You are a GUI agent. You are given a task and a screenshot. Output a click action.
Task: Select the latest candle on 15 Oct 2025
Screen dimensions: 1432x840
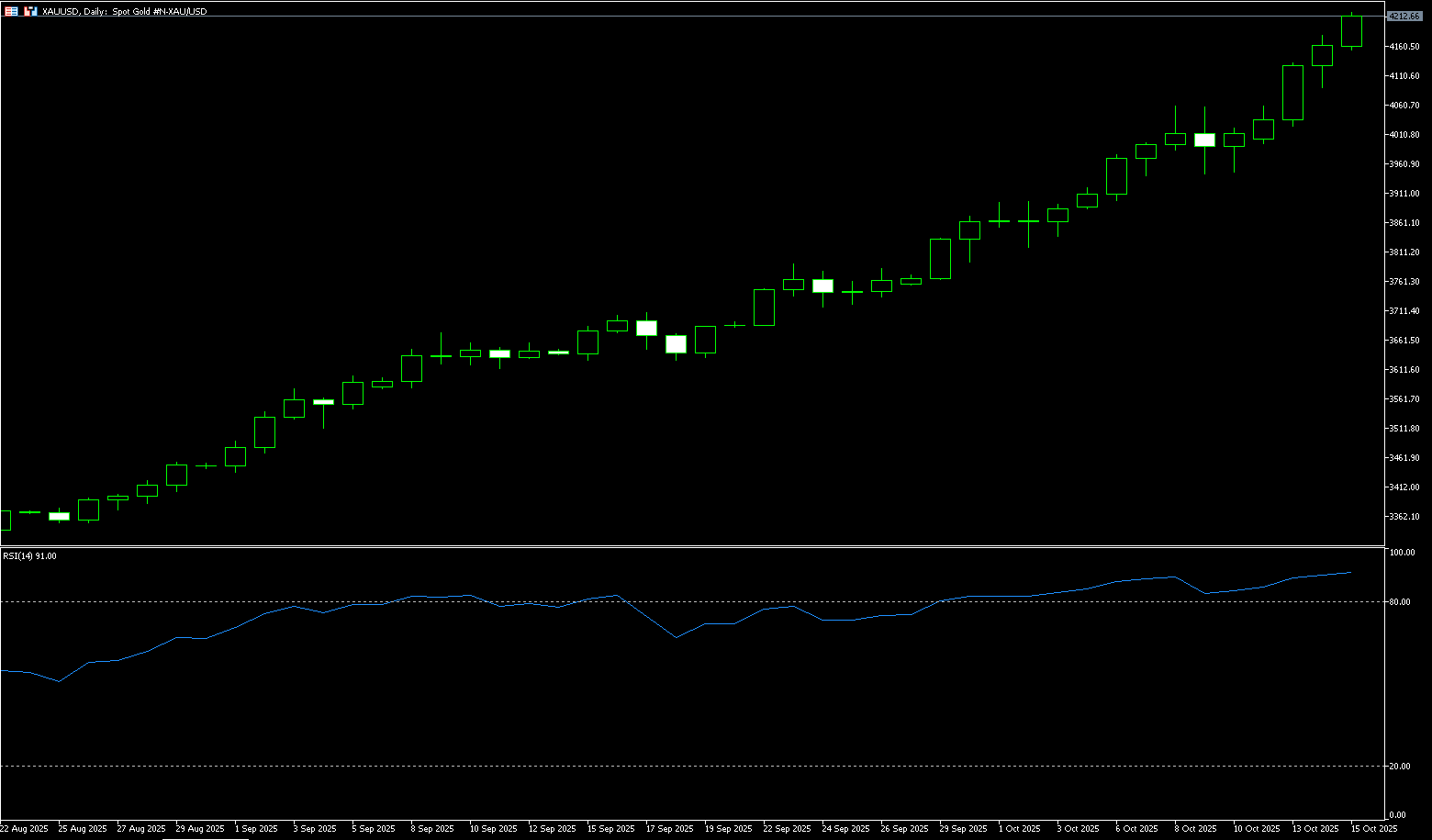(x=1351, y=30)
